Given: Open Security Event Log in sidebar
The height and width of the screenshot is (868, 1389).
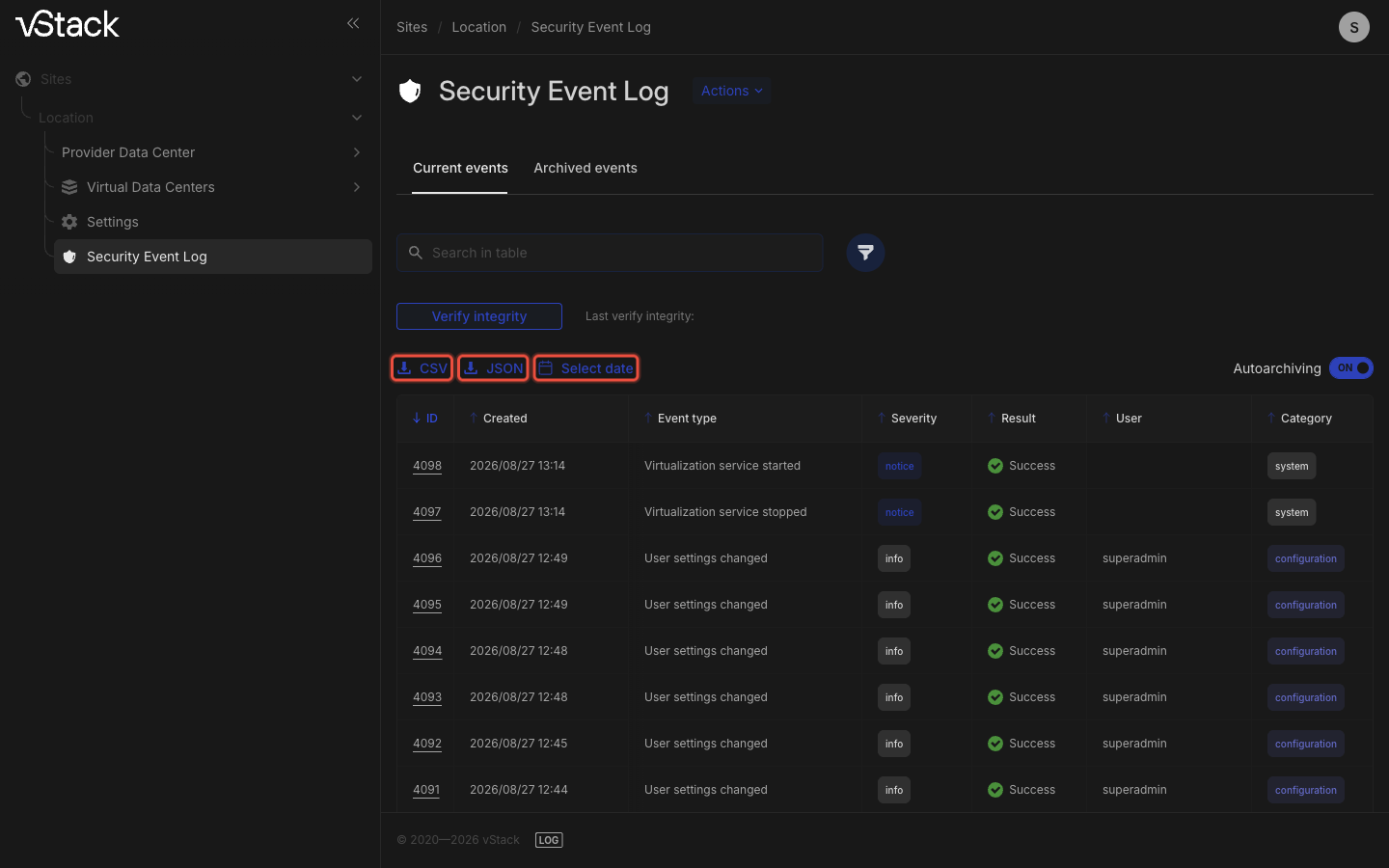Looking at the screenshot, I should point(213,257).
